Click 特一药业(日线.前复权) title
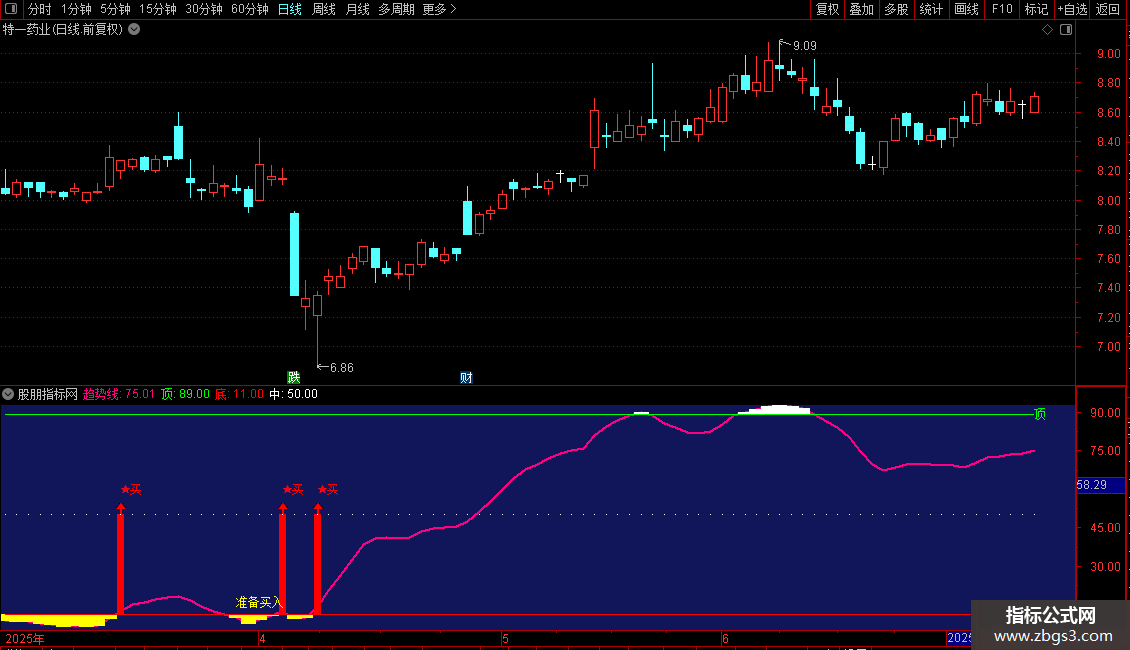The height and width of the screenshot is (650, 1130). [x=63, y=30]
